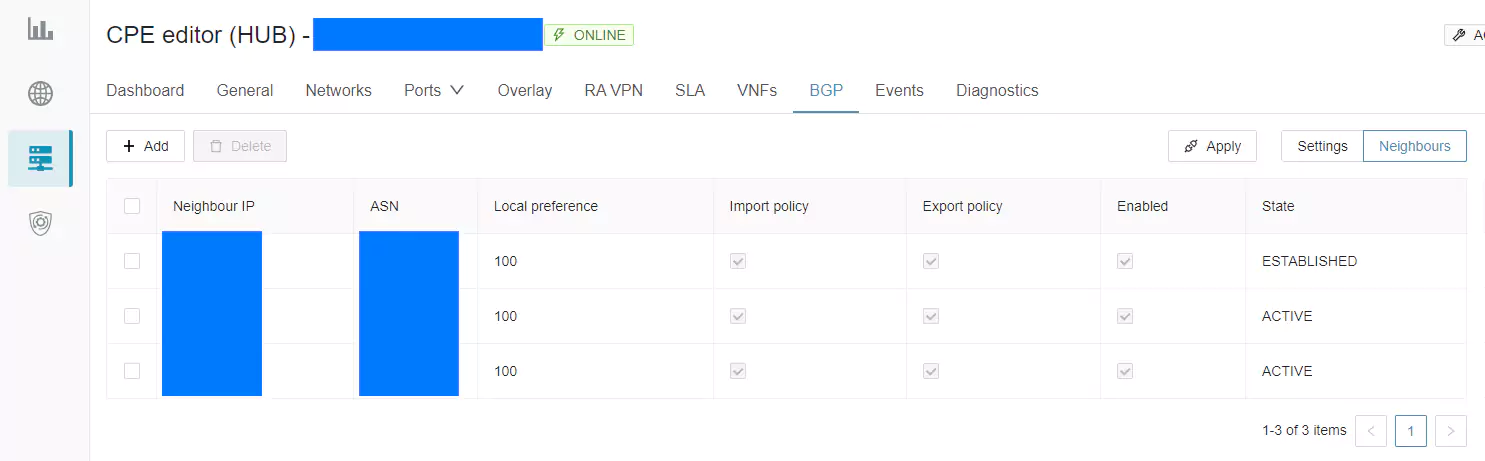Select the server devices sidebar icon
Viewport: 1485px width, 461px height.
pos(40,158)
